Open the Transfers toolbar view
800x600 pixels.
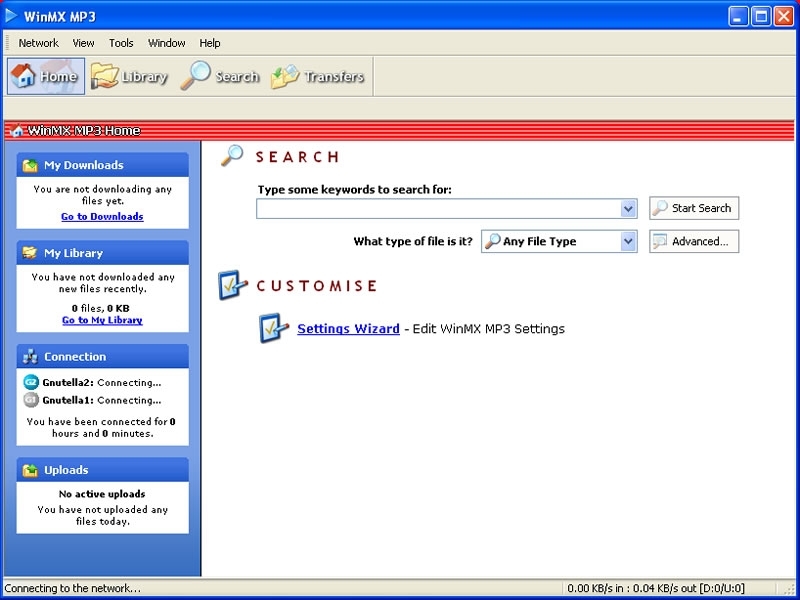pyautogui.click(x=317, y=77)
